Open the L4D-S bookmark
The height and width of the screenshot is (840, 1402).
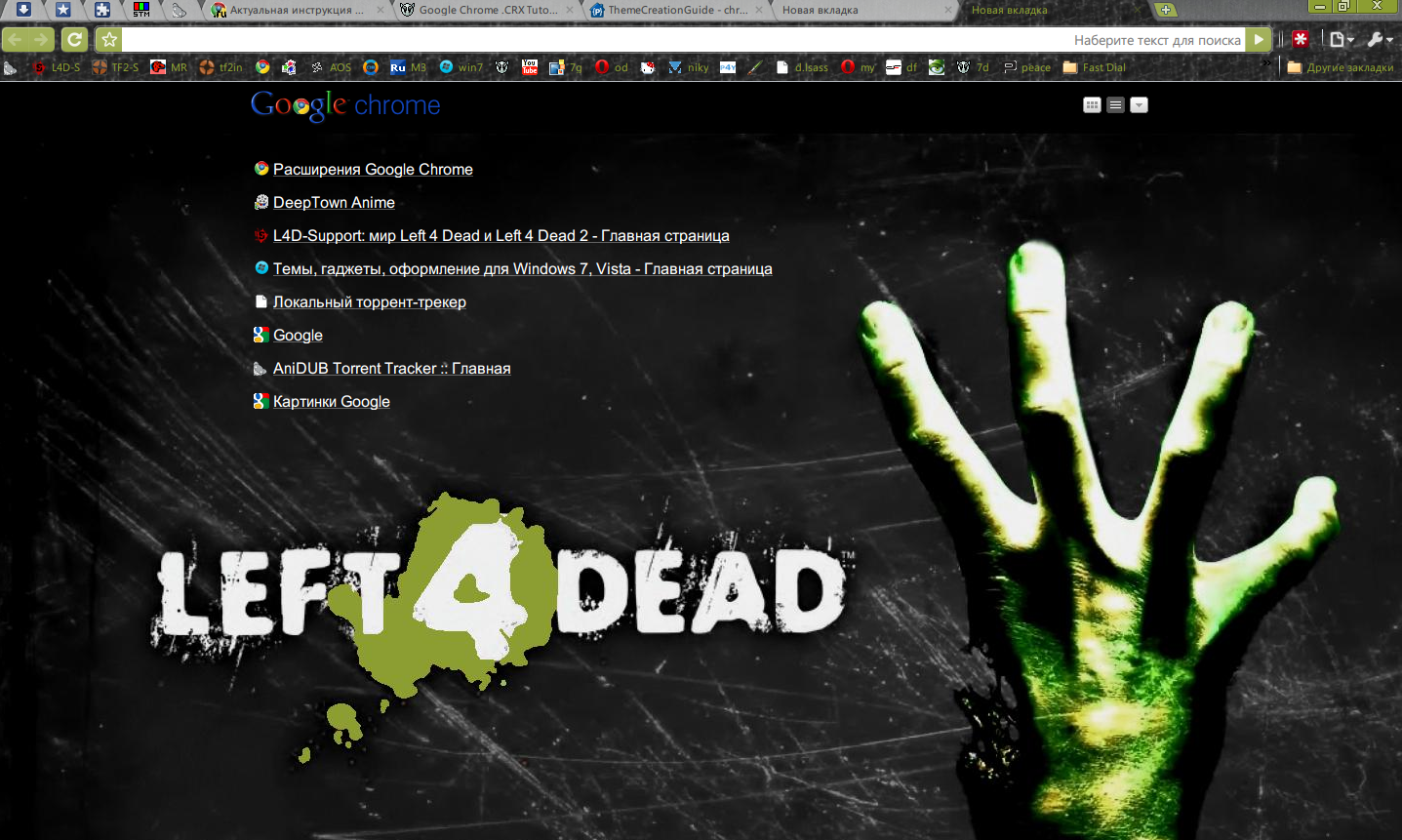pyautogui.click(x=57, y=67)
